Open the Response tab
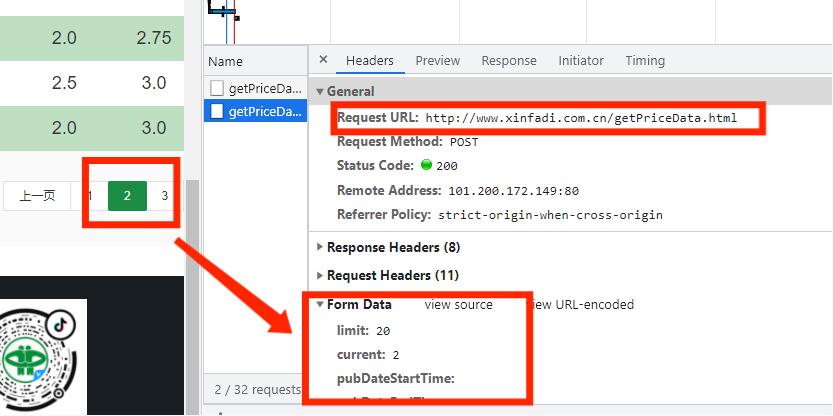 tap(509, 61)
